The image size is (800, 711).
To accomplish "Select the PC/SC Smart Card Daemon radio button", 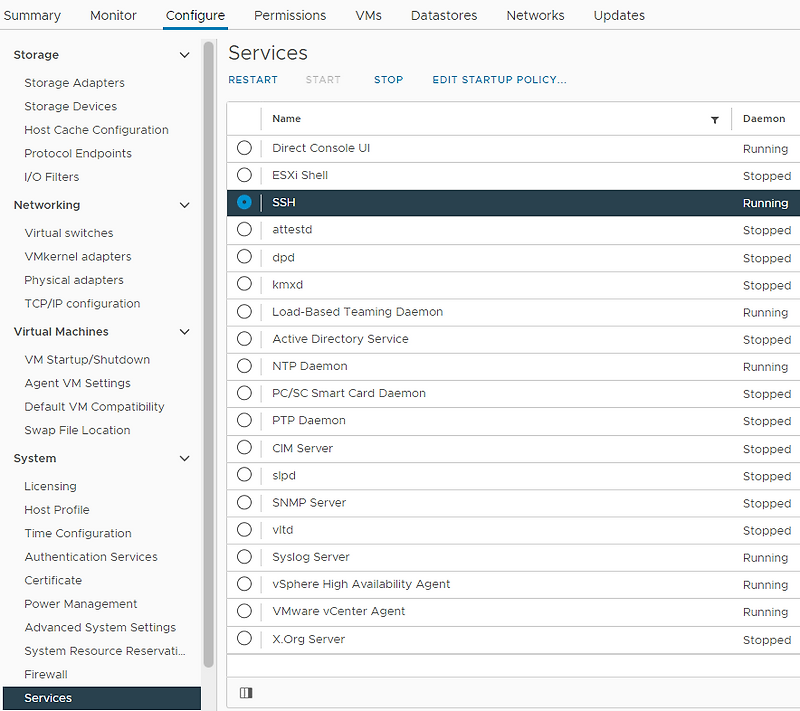I will 244,393.
